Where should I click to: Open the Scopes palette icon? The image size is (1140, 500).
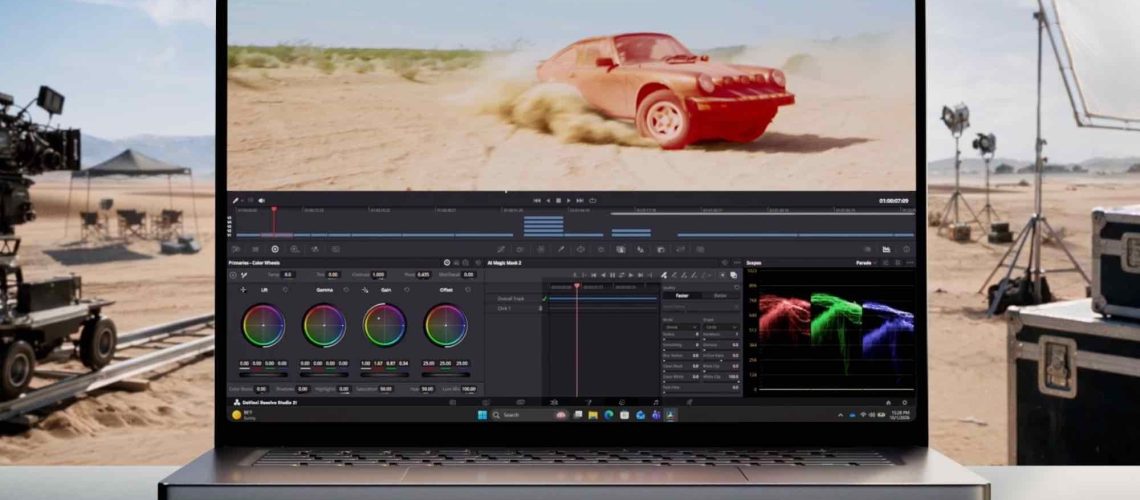point(886,249)
